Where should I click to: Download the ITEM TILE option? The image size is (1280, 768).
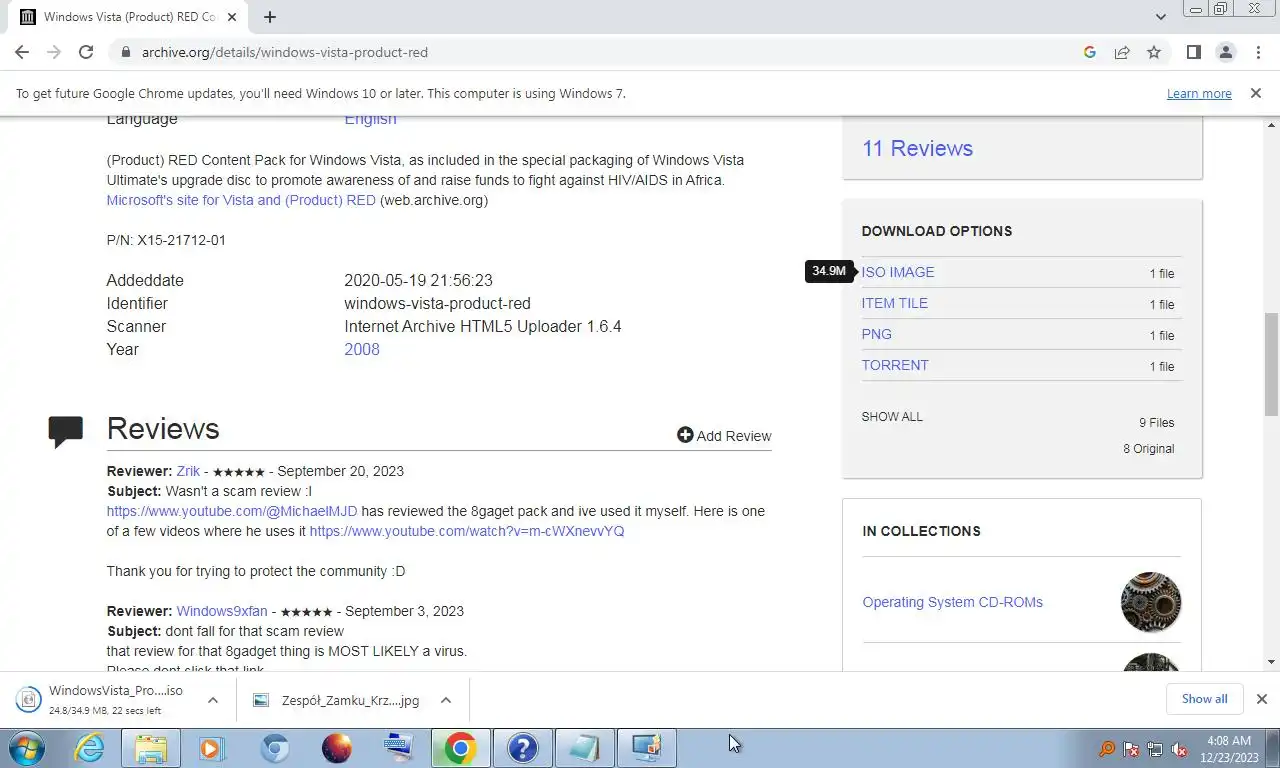click(x=895, y=303)
